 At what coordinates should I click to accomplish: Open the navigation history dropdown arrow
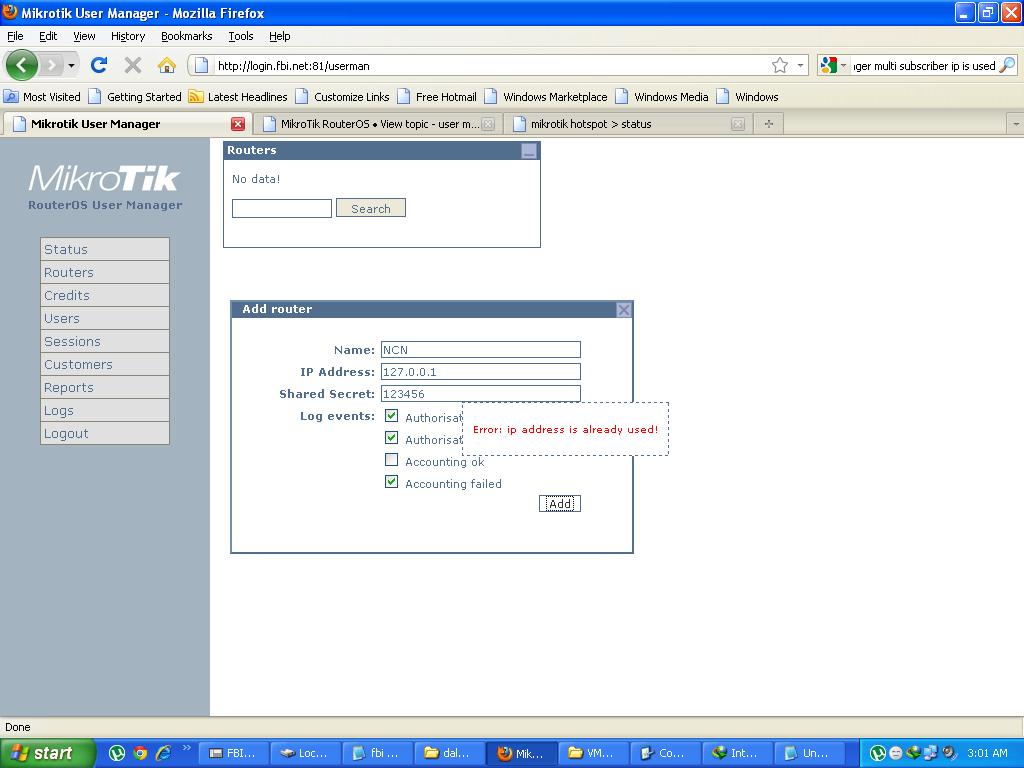tap(71, 65)
